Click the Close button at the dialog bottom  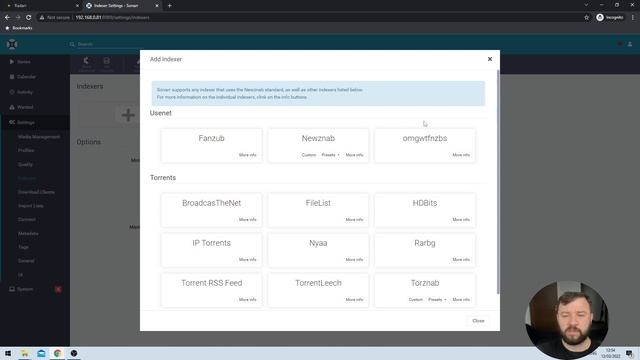(x=478, y=321)
